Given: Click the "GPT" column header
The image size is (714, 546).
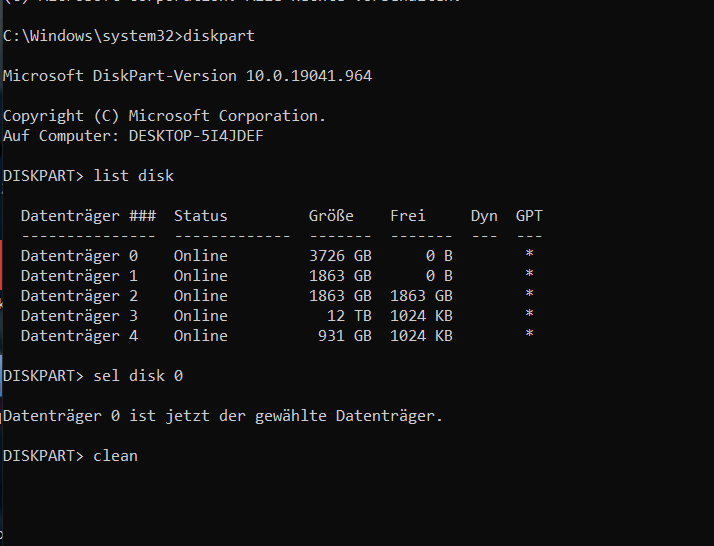Looking at the screenshot, I should pos(529,216).
